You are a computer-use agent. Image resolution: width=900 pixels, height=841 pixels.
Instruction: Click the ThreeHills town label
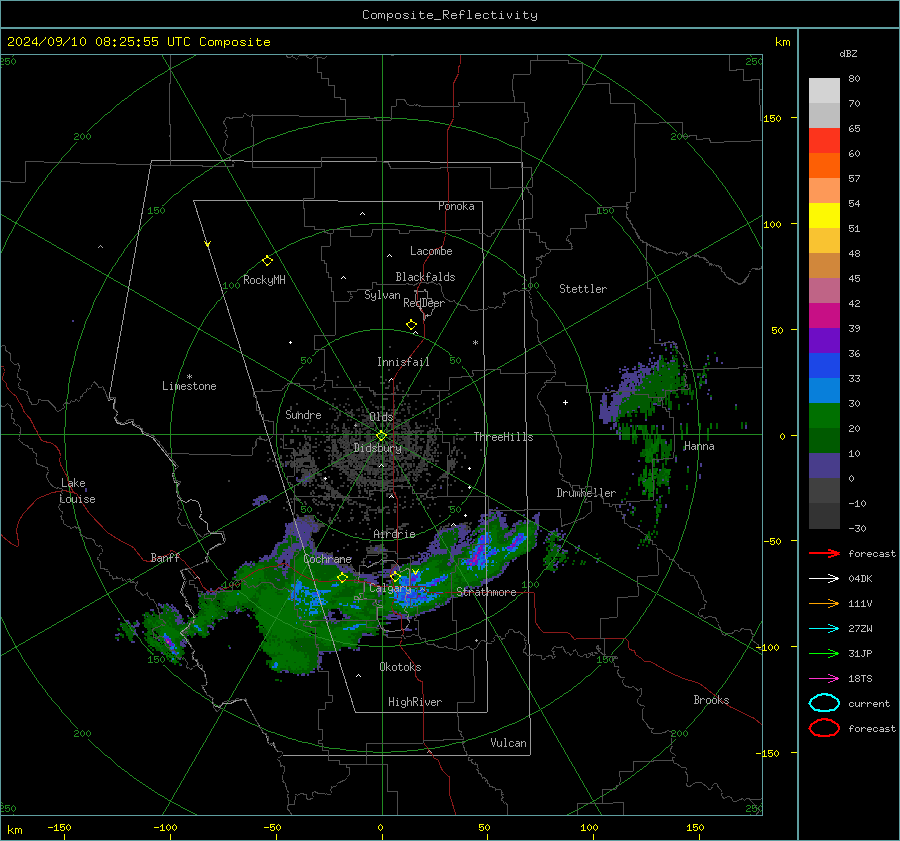(503, 437)
